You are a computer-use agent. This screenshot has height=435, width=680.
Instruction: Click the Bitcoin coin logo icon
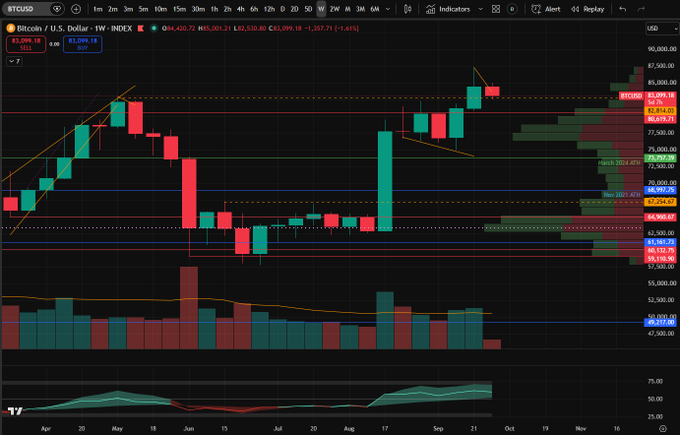10,28
